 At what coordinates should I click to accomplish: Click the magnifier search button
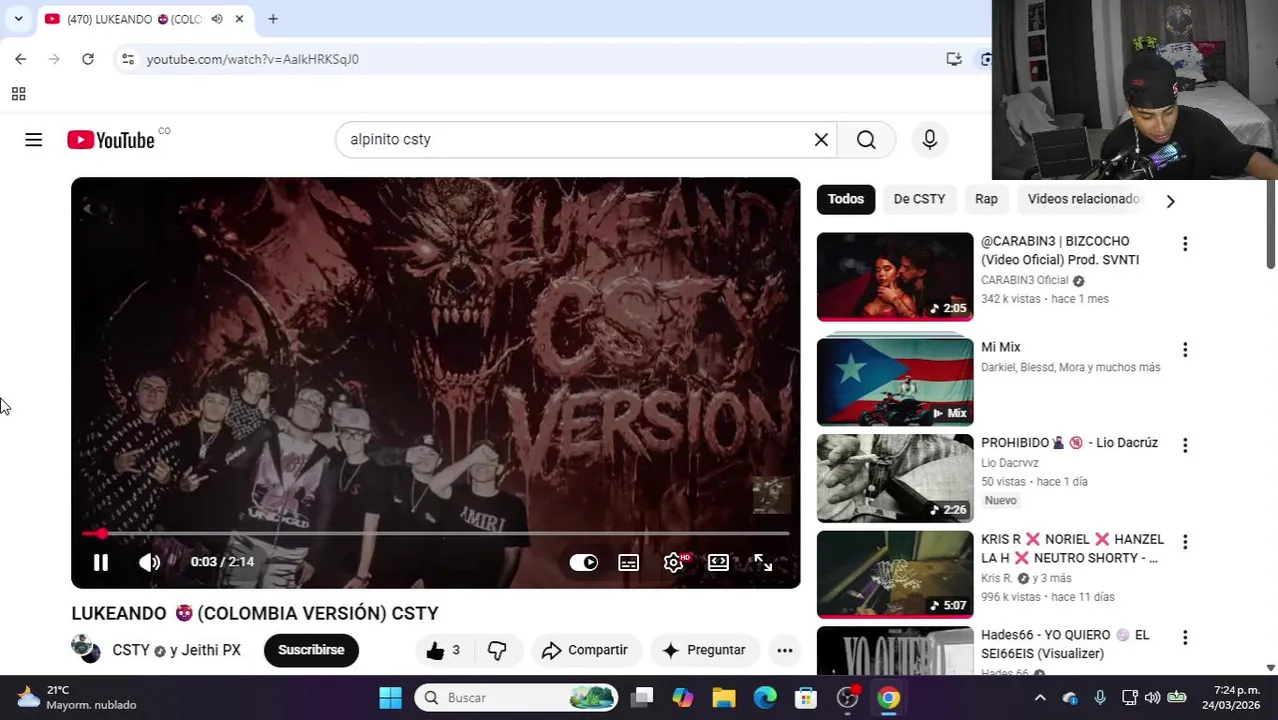[x=866, y=140]
